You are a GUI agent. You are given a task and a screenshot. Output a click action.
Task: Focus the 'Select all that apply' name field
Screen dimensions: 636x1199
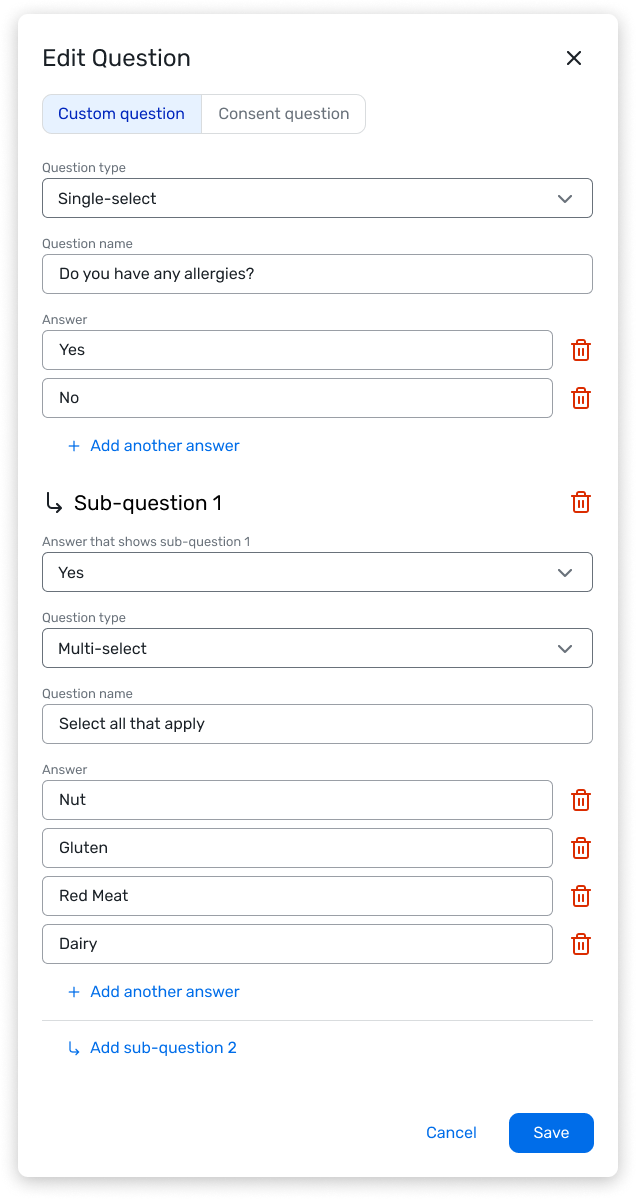[x=317, y=723]
